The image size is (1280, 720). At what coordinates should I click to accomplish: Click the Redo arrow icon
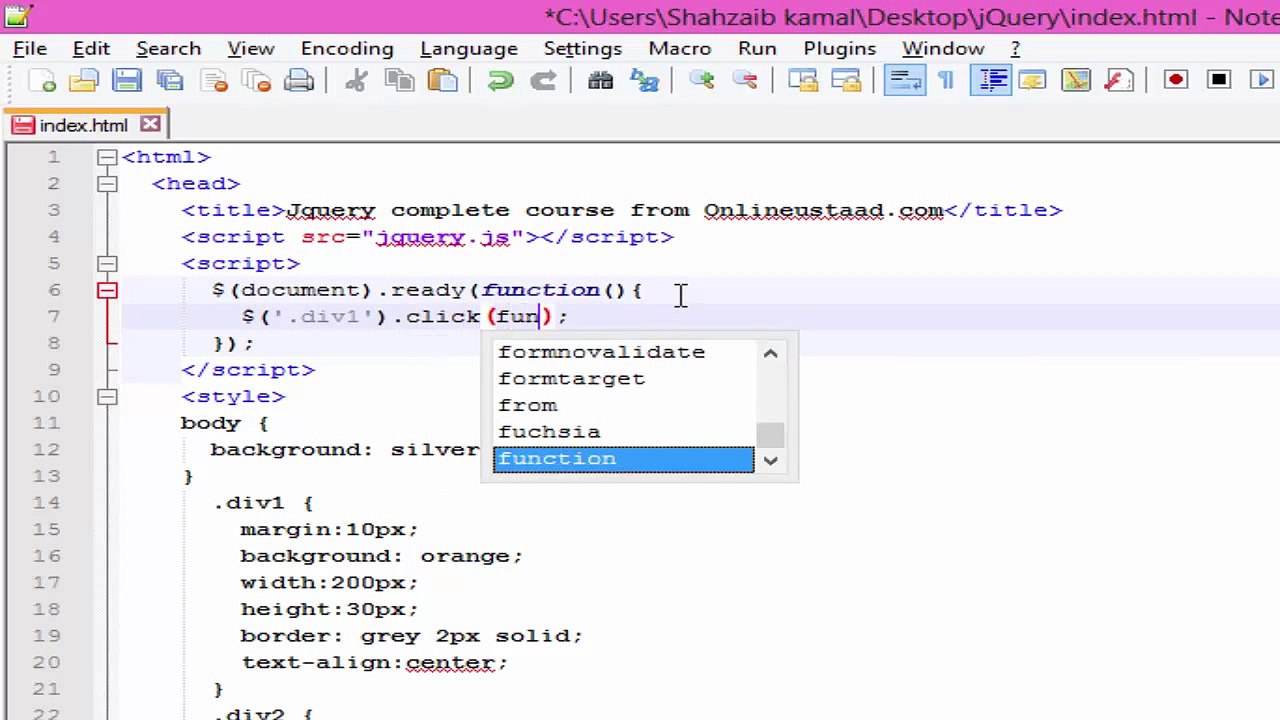pyautogui.click(x=542, y=81)
